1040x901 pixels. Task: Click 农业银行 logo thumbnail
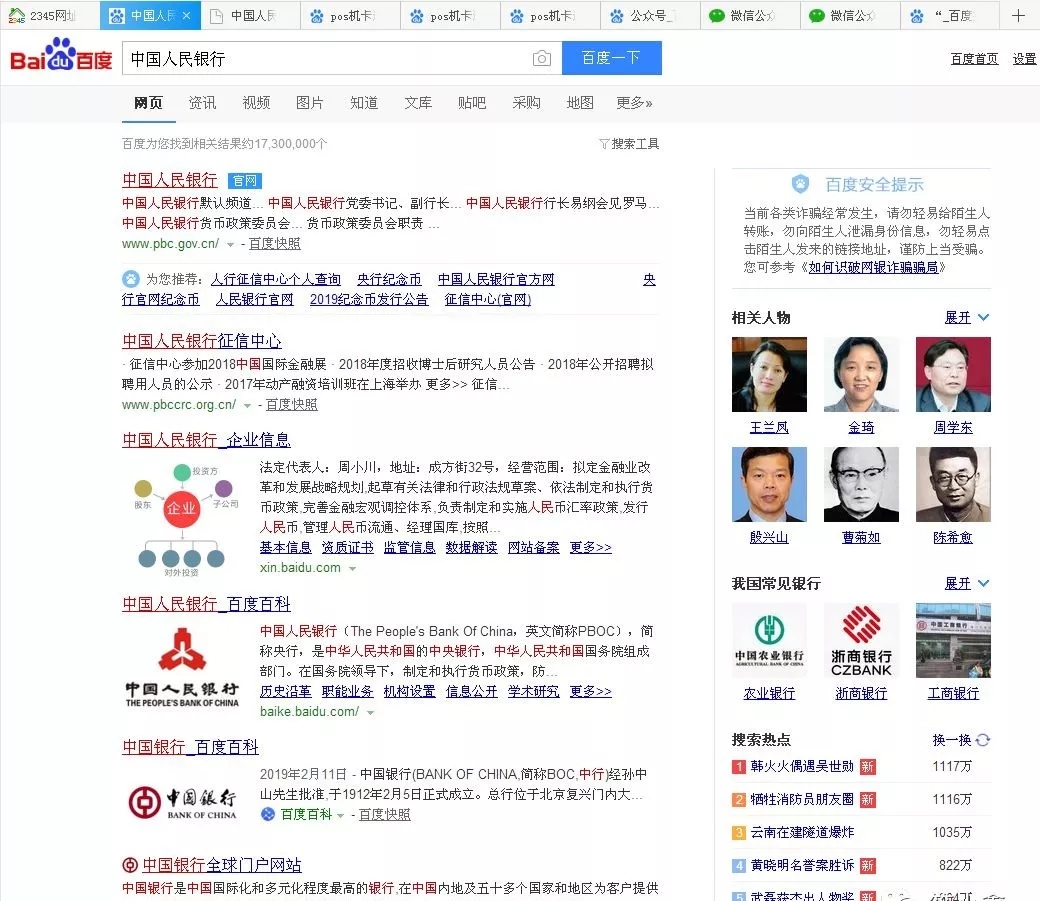tap(769, 640)
